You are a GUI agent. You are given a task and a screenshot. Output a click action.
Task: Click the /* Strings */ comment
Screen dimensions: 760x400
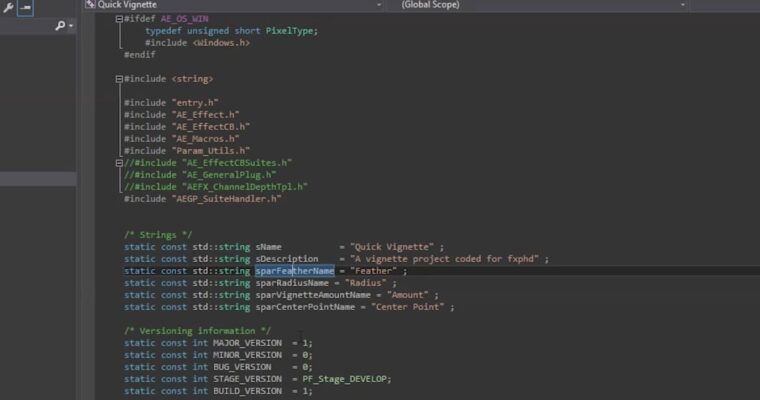coord(158,235)
